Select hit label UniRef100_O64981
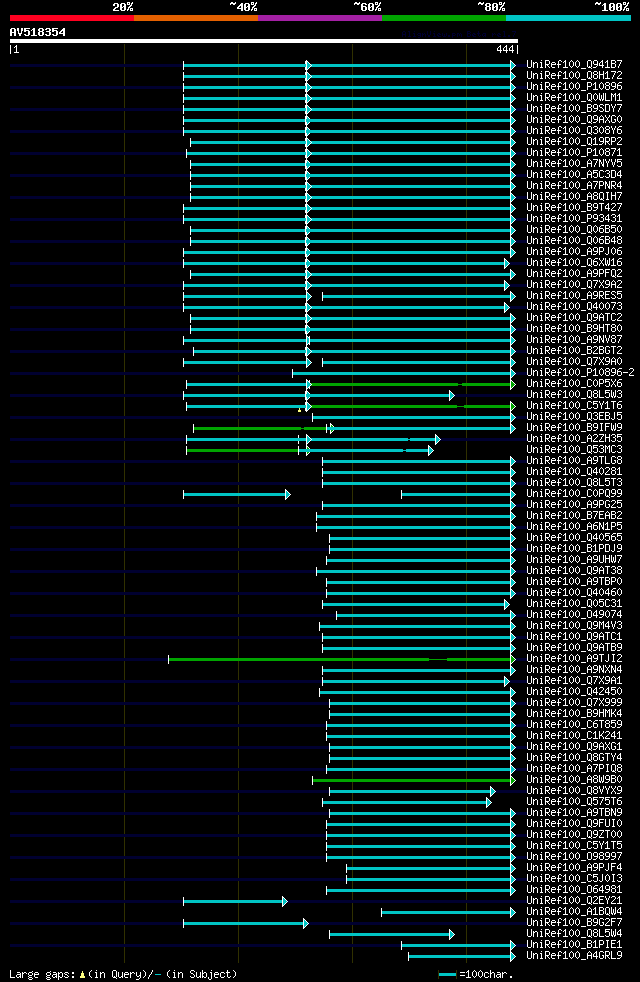 coord(574,889)
